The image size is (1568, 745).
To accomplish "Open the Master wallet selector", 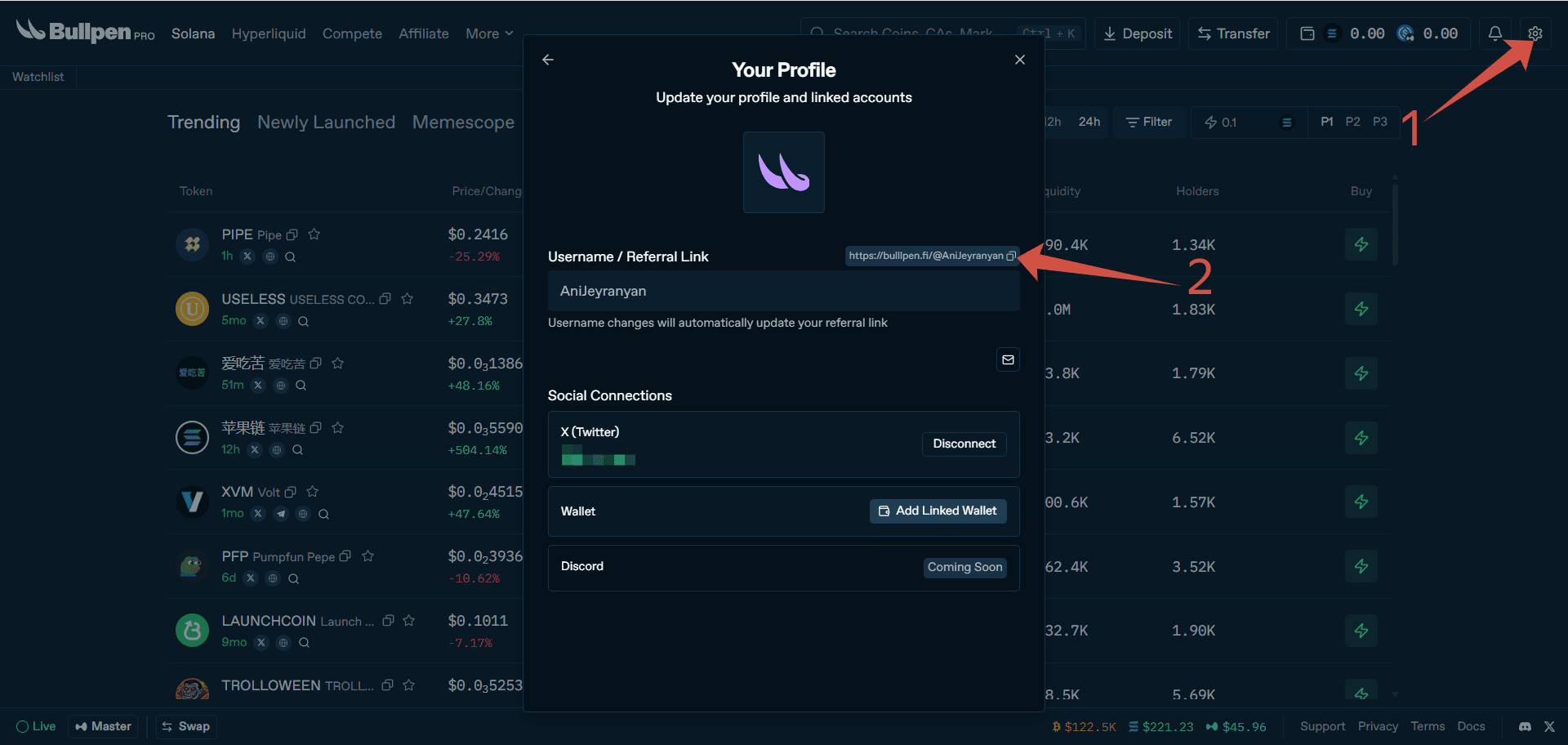I will (x=103, y=726).
